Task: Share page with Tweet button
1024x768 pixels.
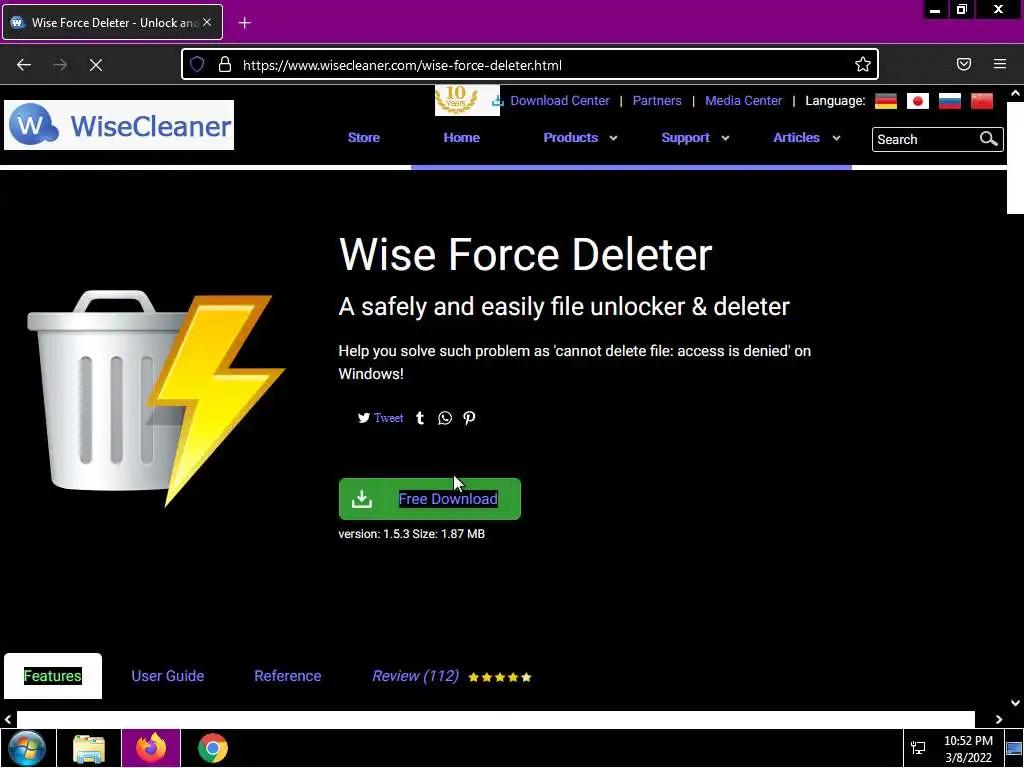Action: (380, 418)
